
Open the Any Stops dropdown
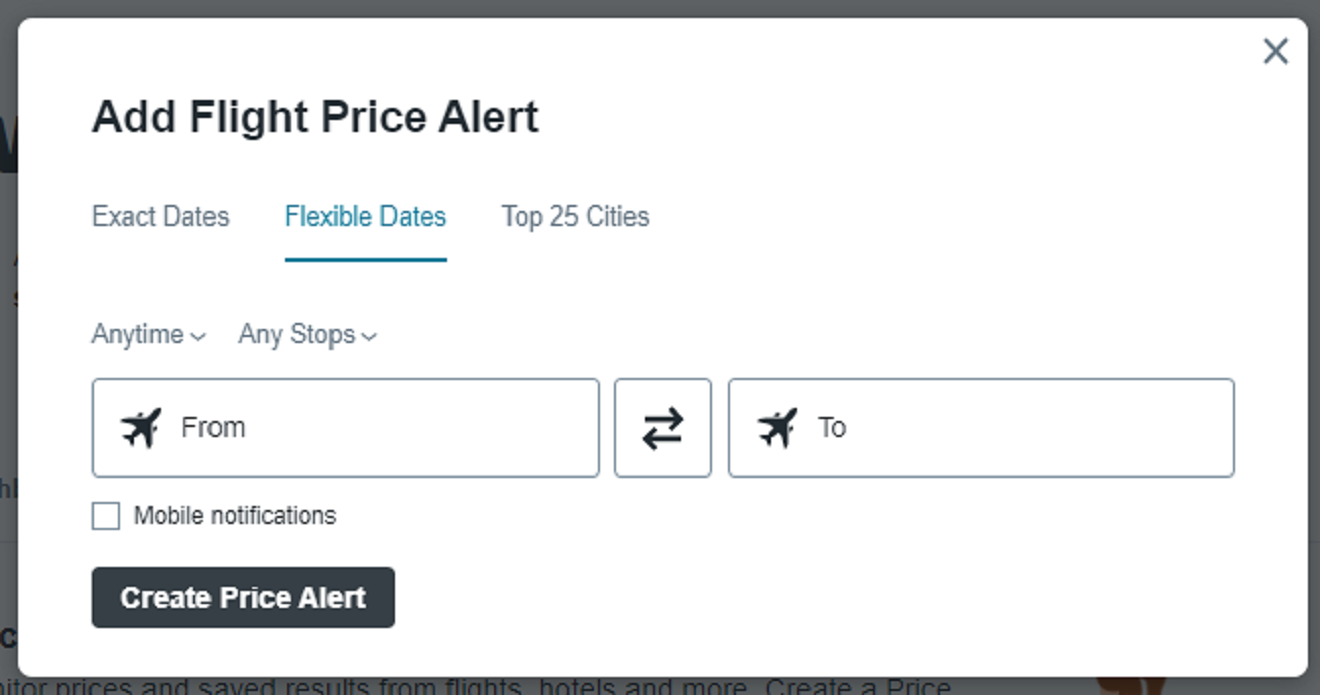(297, 334)
